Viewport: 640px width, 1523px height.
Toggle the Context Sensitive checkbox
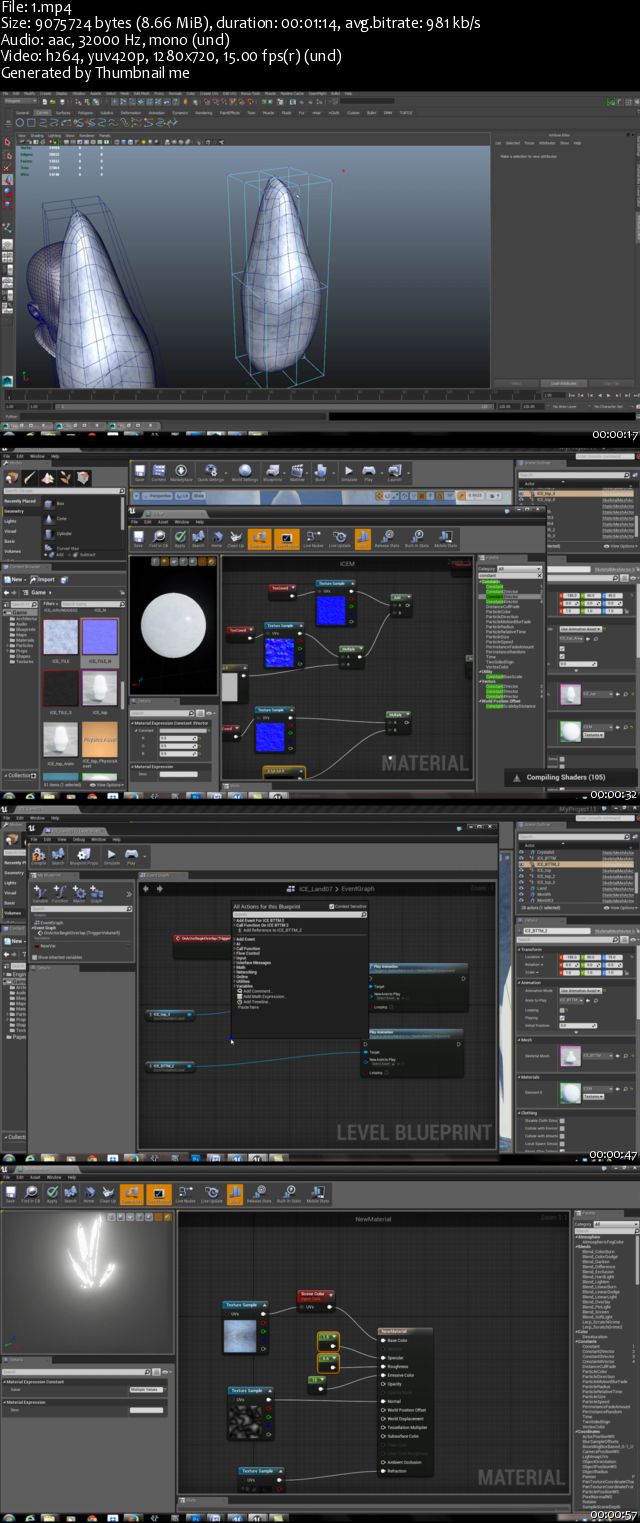(329, 906)
